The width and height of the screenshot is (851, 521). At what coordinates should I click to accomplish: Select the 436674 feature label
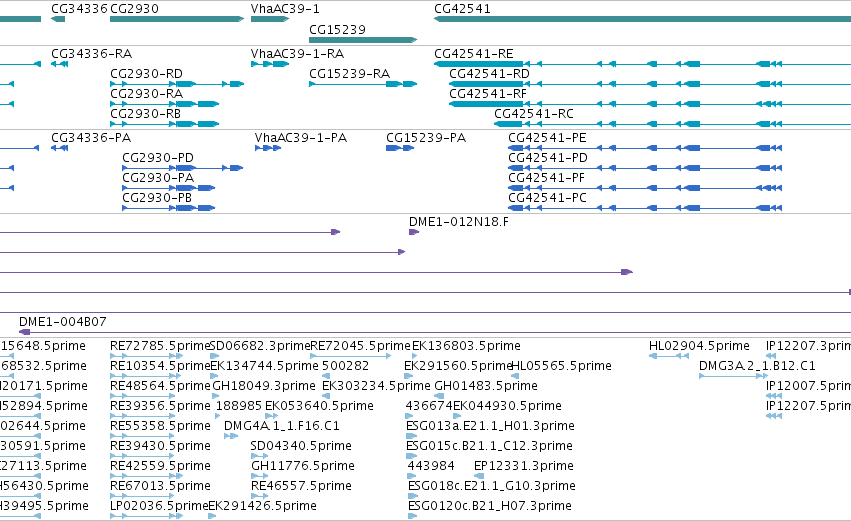[x=429, y=406]
